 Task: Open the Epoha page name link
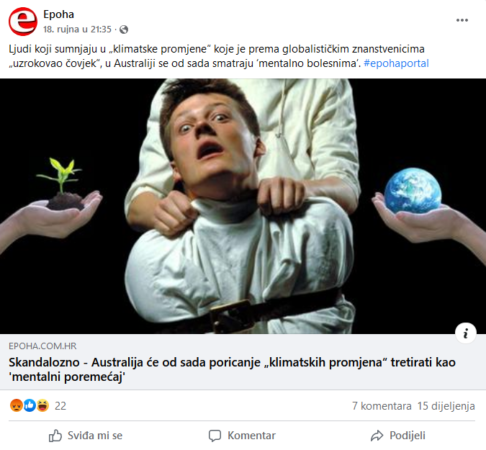(59, 14)
